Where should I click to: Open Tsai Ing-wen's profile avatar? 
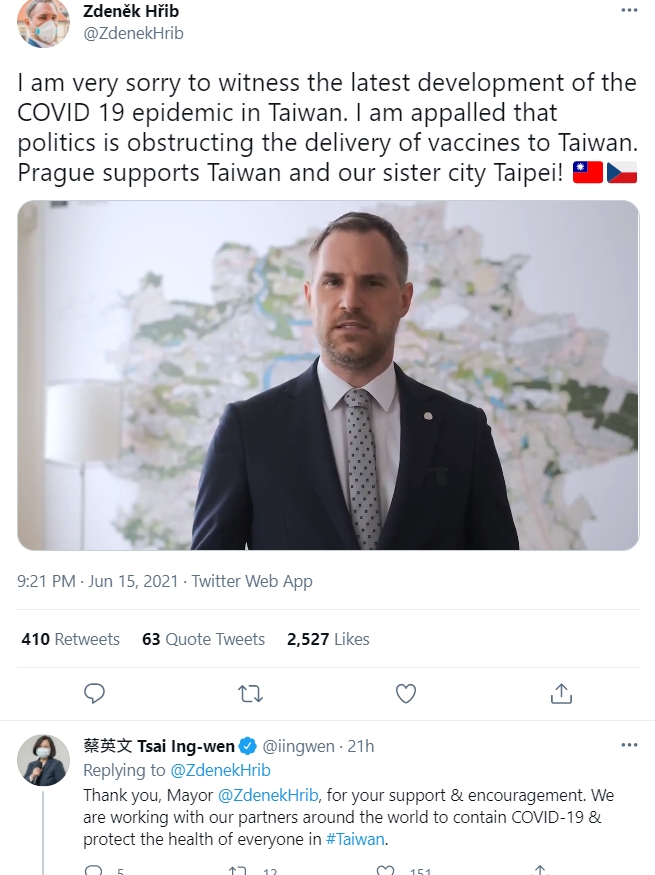point(44,760)
